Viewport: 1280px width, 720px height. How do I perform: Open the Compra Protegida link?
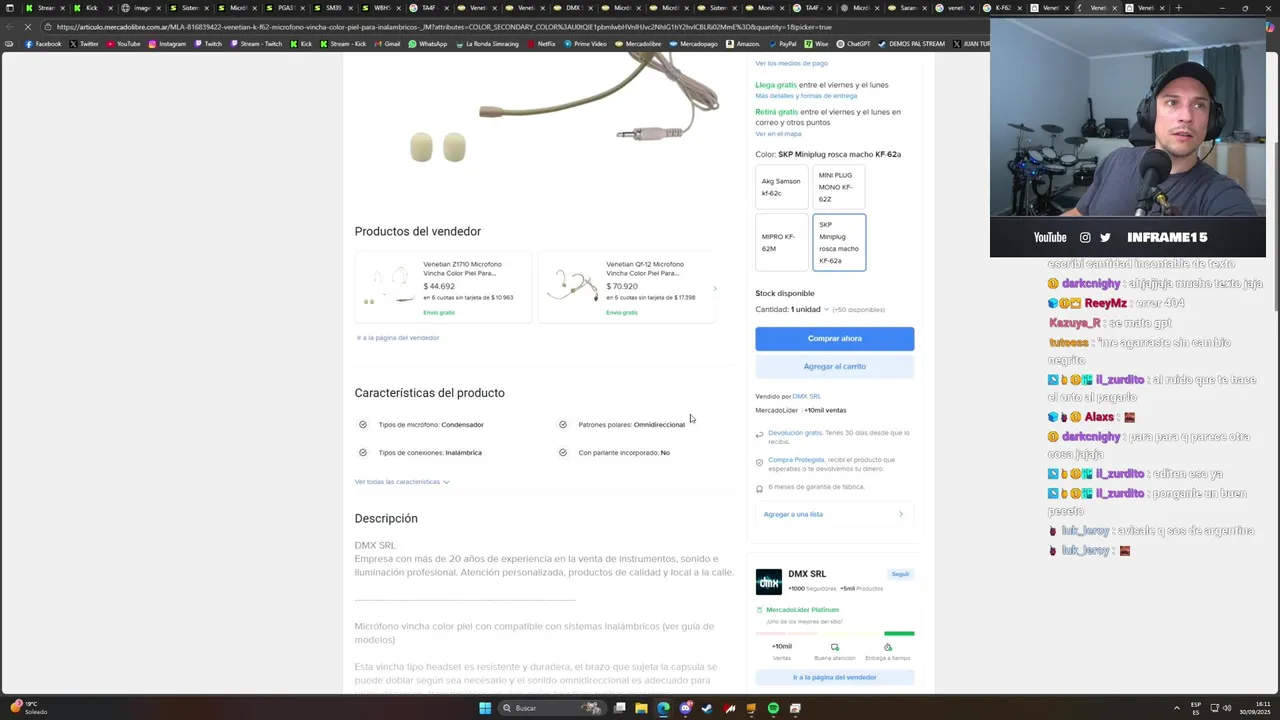796,460
